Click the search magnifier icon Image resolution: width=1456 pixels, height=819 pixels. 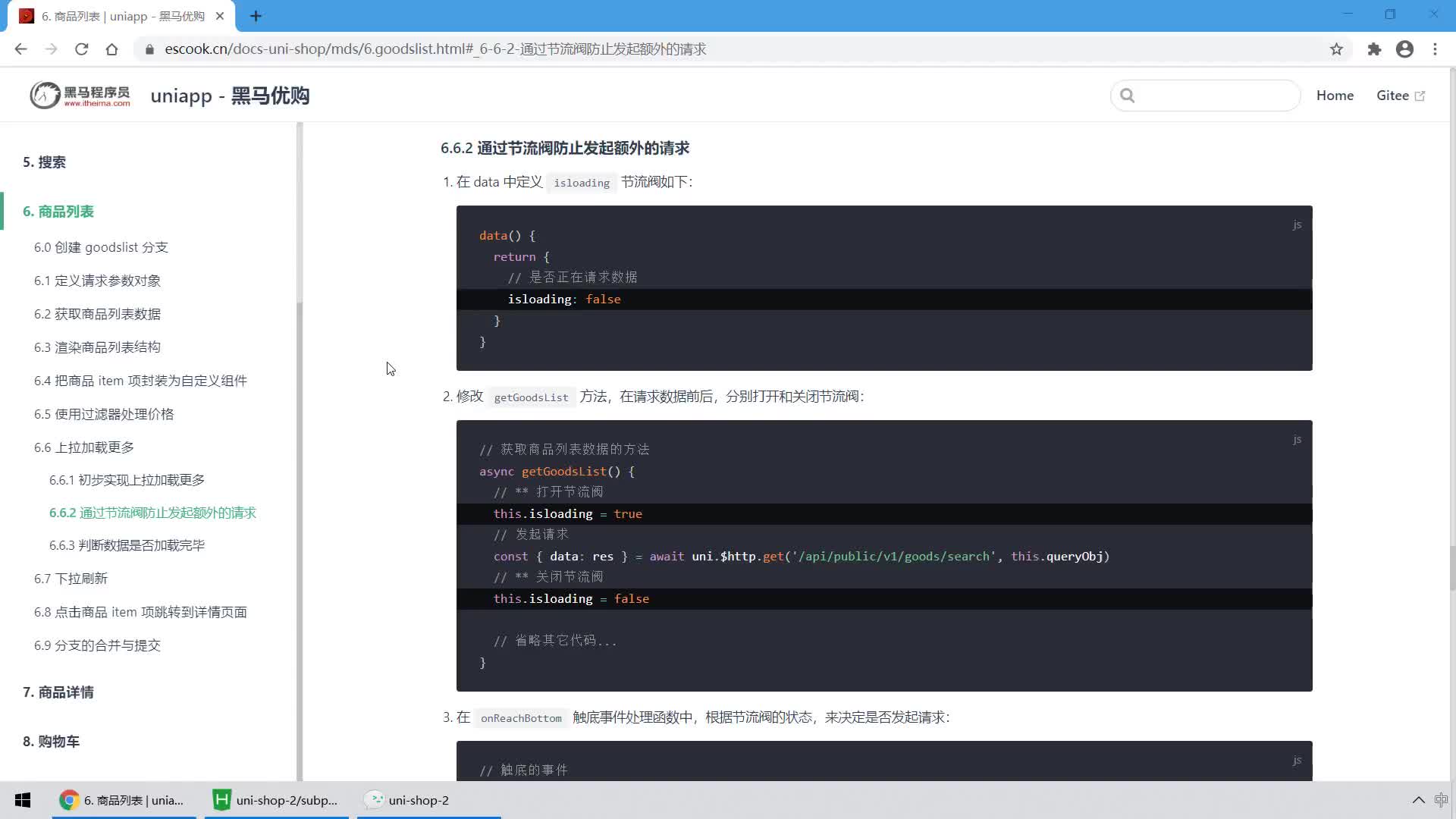1128,96
